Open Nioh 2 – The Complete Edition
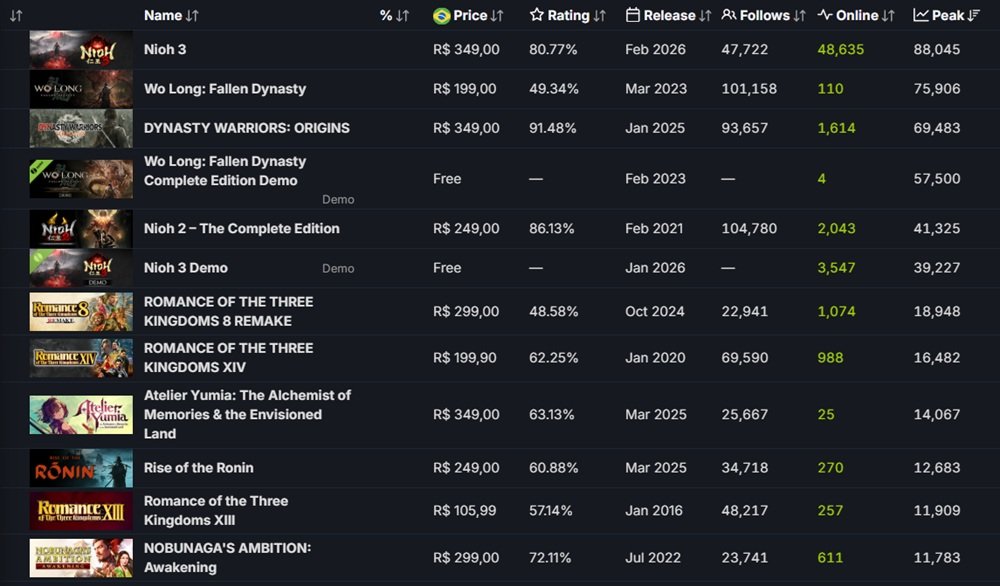The height and width of the screenshot is (586, 1000). [x=242, y=228]
